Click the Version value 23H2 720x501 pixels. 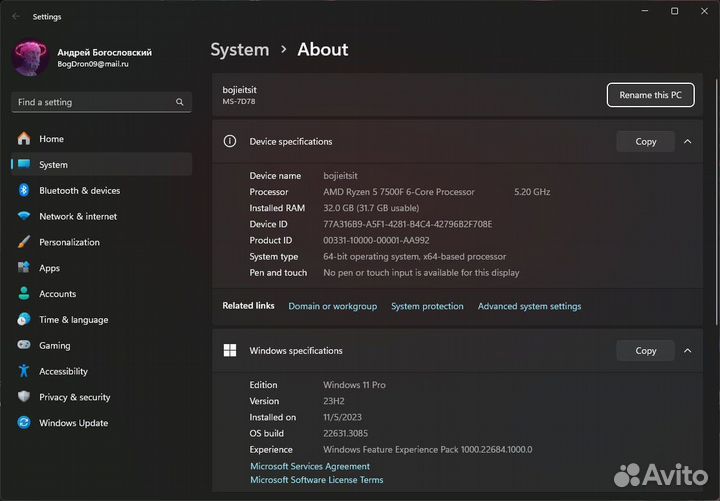click(x=334, y=401)
